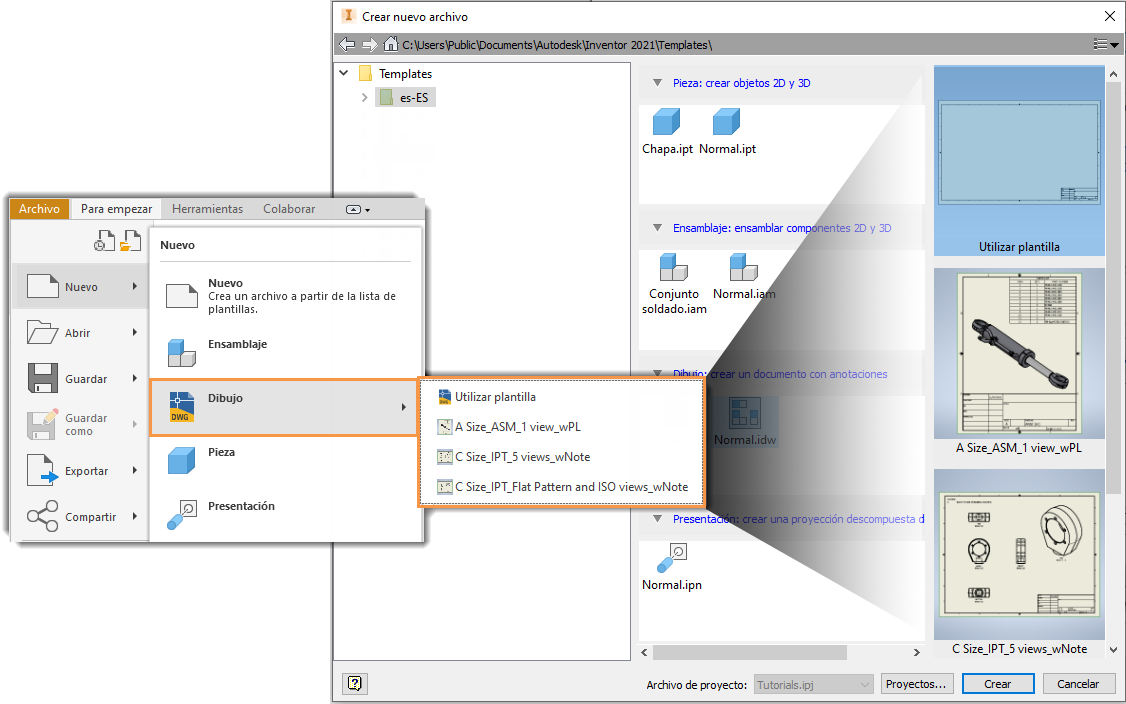Select the Normal.ipn presentation template icon
Viewport: 1126px width, 704px height.
[x=671, y=557]
